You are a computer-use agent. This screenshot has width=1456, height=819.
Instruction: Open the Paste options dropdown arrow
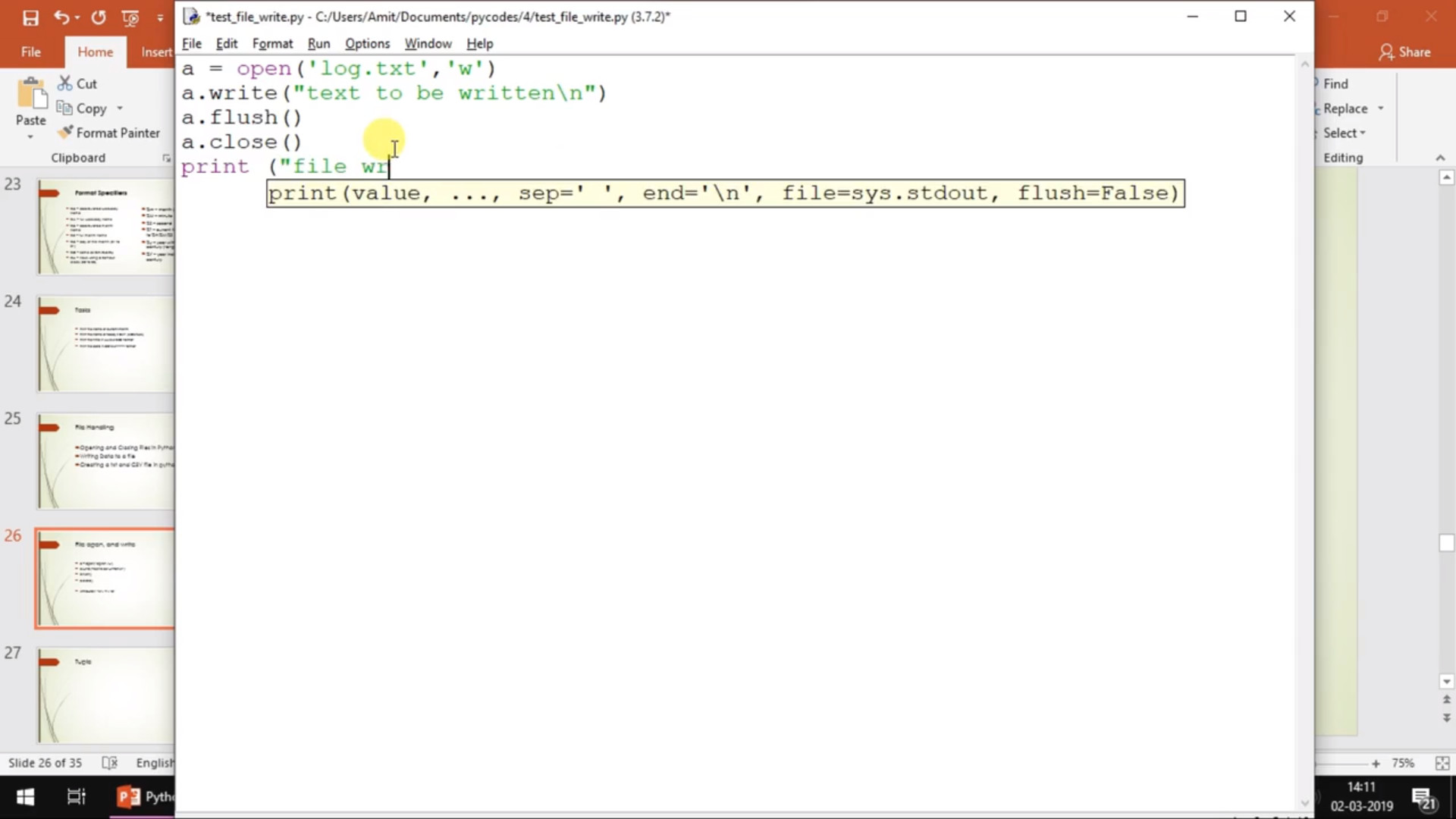pos(30,135)
